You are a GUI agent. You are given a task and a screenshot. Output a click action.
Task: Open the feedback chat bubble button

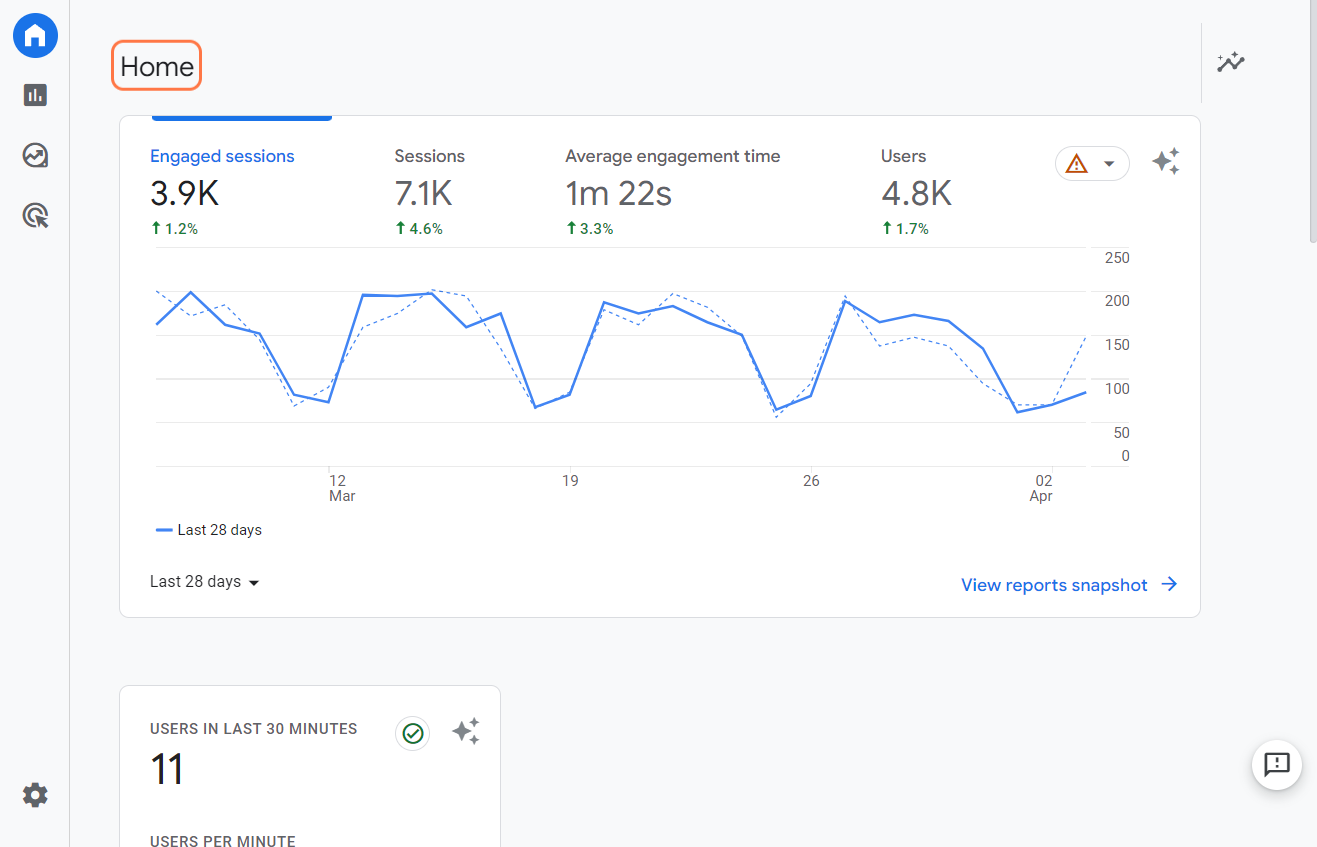1277,765
